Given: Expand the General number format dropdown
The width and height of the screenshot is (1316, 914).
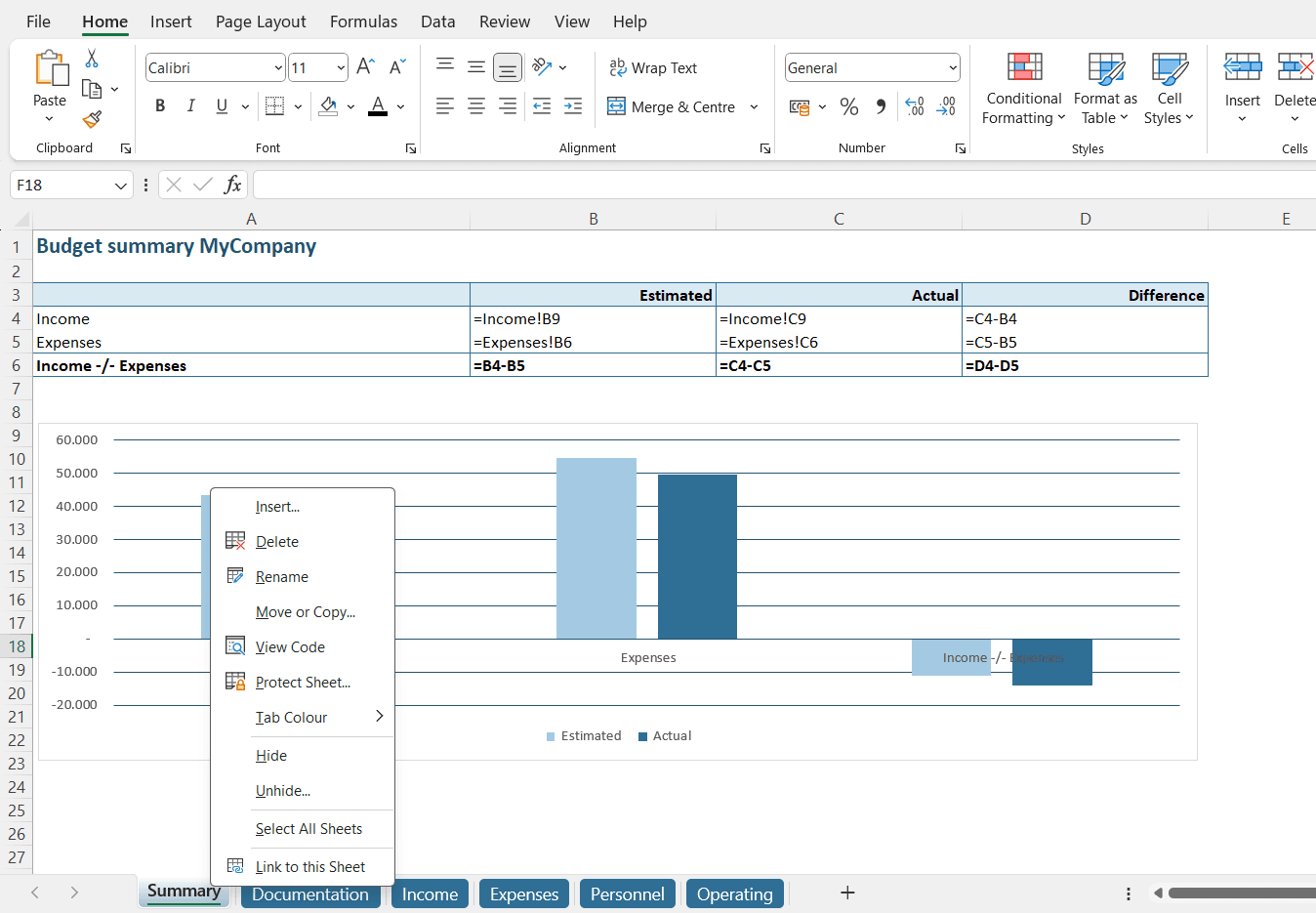Looking at the screenshot, I should pos(953,68).
